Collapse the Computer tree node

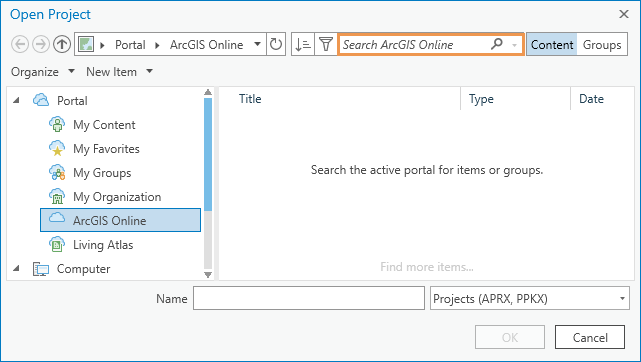(16, 268)
